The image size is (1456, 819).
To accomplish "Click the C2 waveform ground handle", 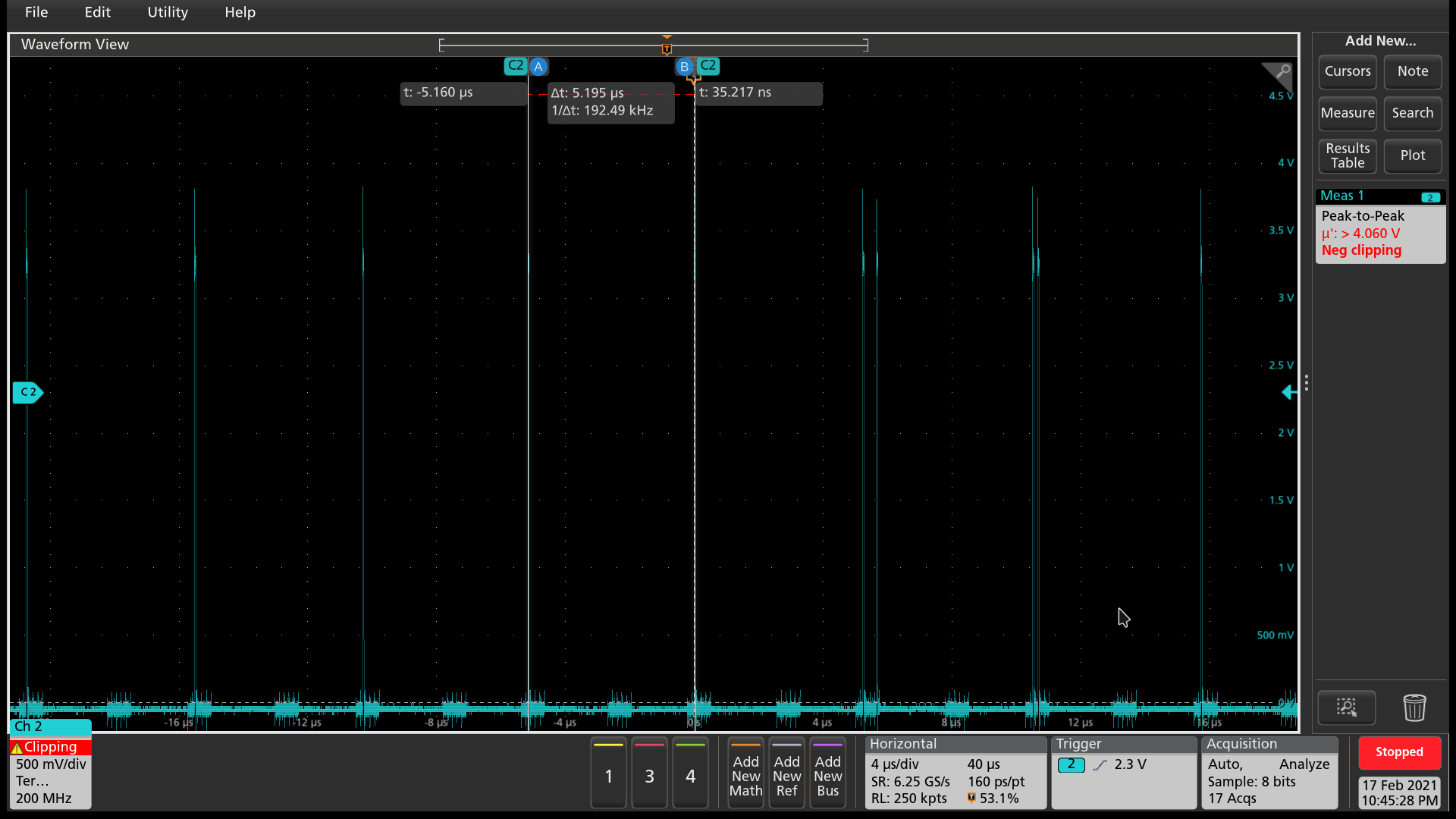I will (28, 392).
